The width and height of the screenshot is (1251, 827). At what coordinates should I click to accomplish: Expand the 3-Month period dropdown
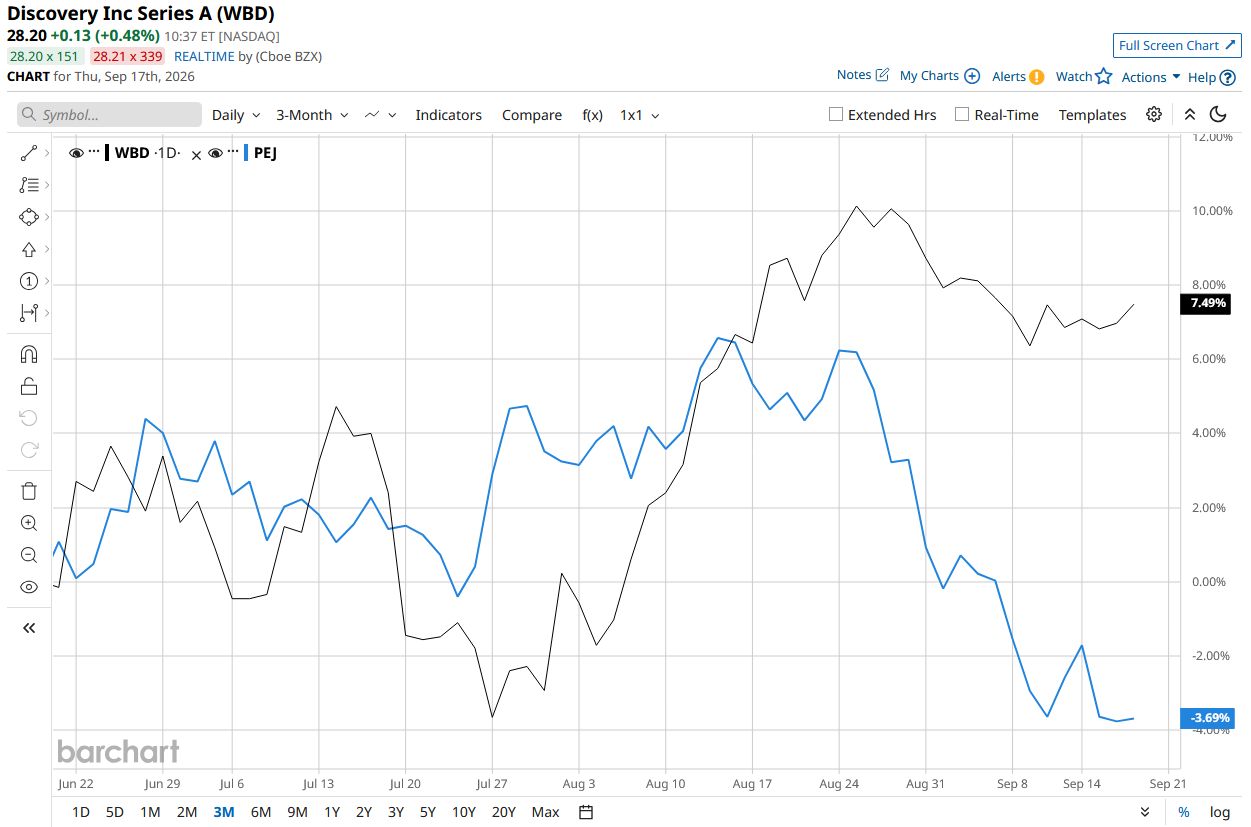tap(312, 115)
